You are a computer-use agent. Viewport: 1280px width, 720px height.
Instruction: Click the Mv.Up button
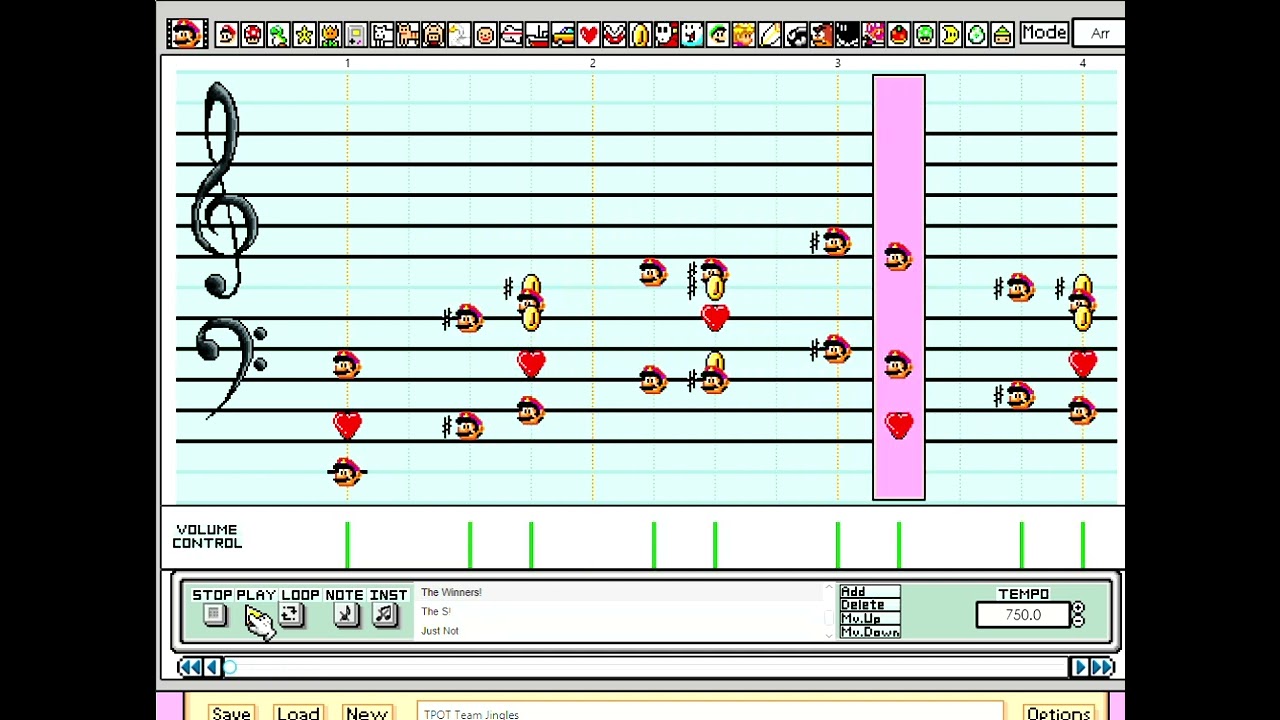(870, 618)
